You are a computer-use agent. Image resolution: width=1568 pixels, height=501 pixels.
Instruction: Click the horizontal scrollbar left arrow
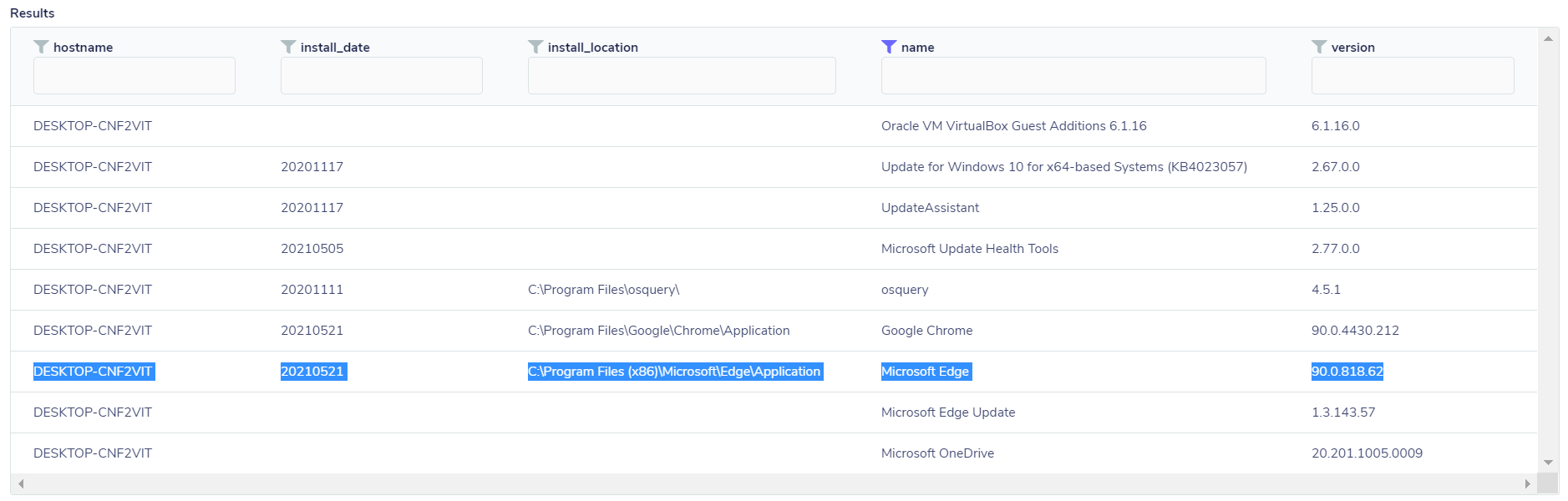tap(21, 484)
